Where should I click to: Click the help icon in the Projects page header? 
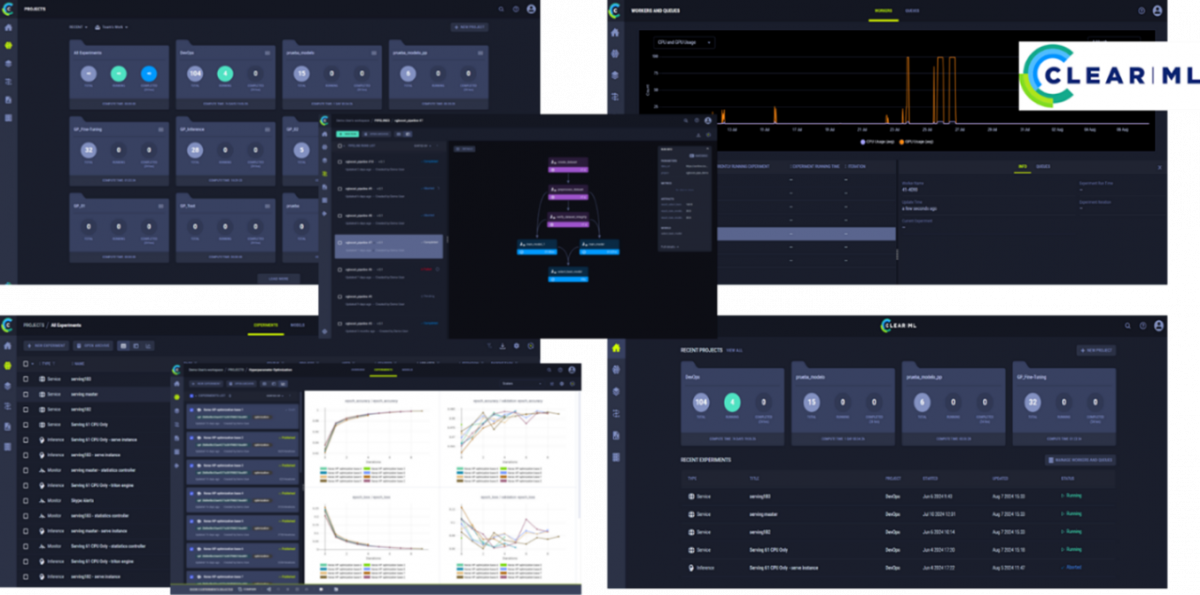point(515,9)
